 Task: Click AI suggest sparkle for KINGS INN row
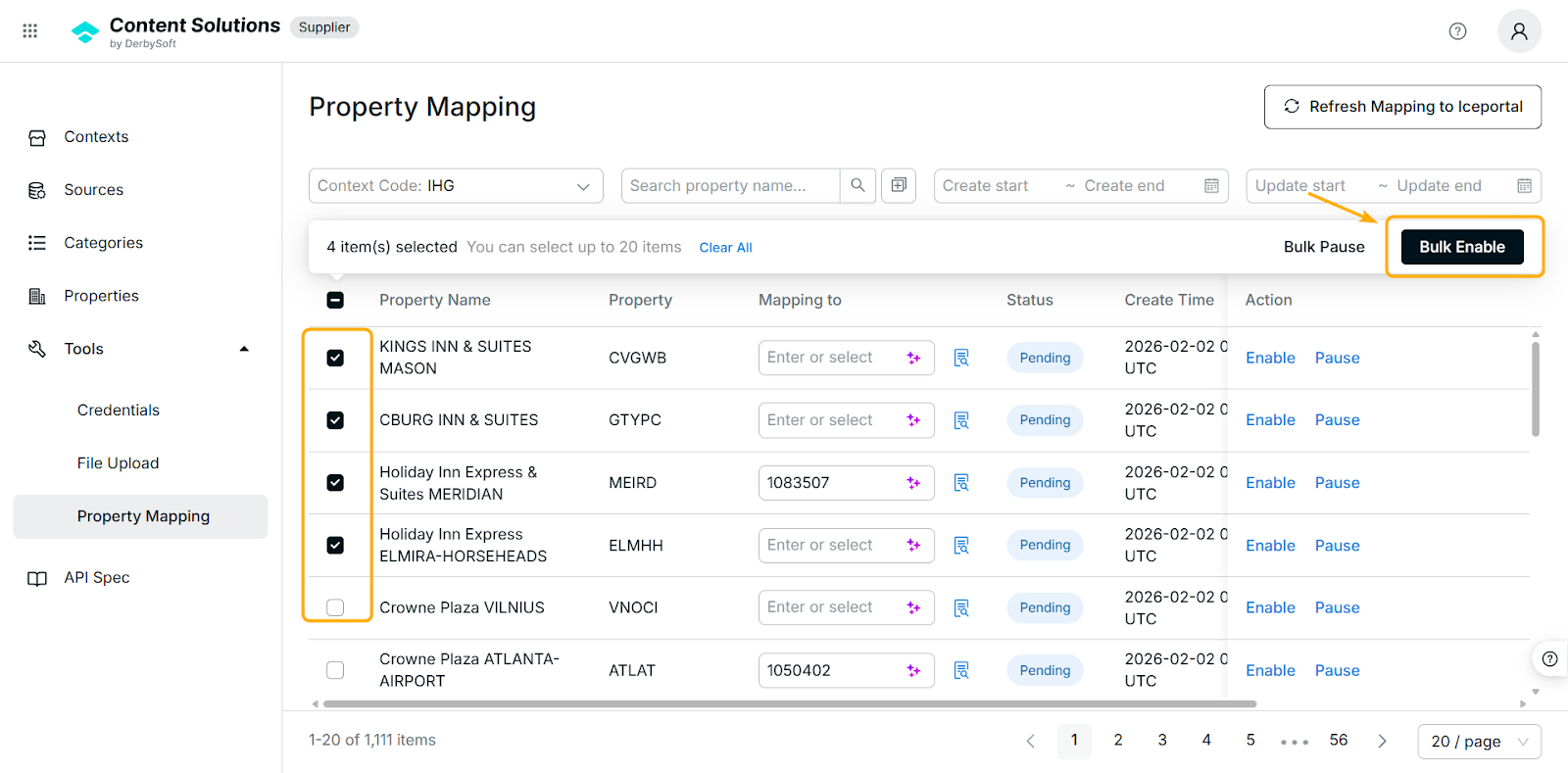click(913, 358)
